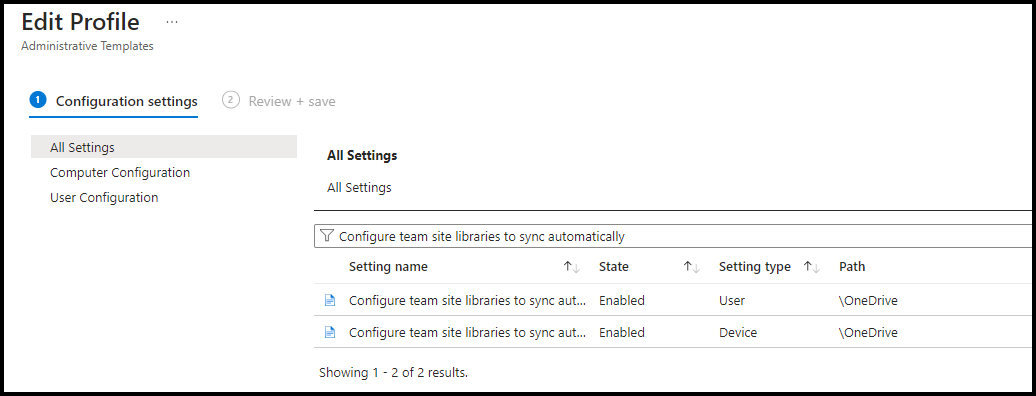The height and width of the screenshot is (396, 1036).
Task: Click the filter funnel icon
Action: (326, 236)
